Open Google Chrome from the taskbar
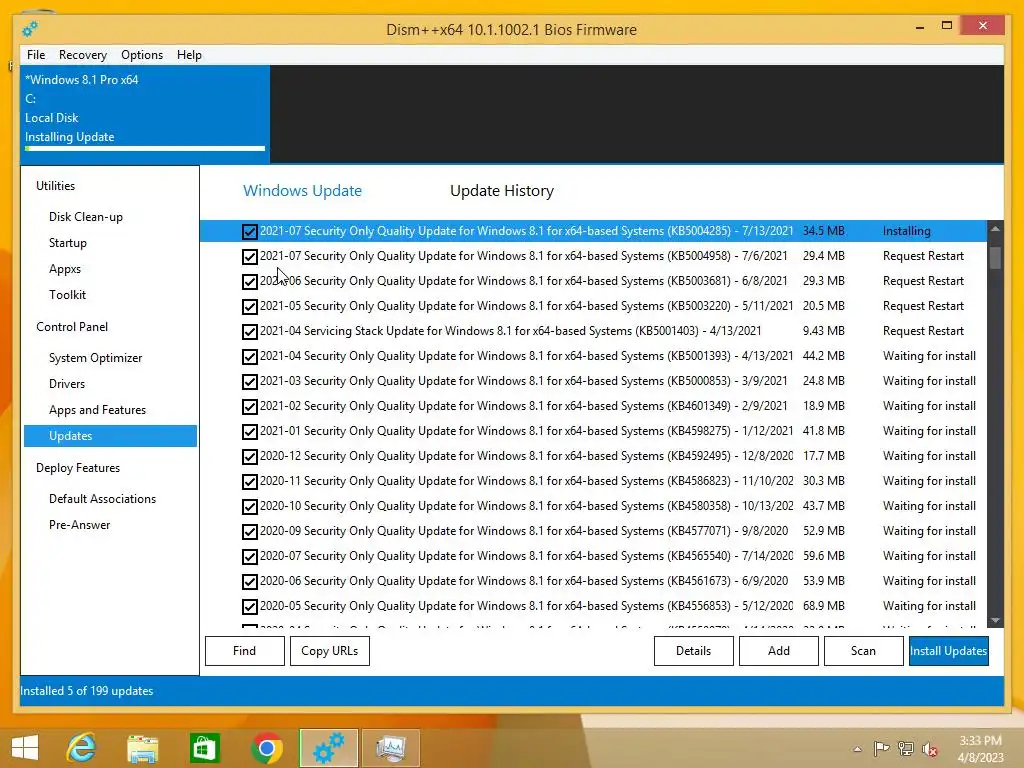Image resolution: width=1024 pixels, height=768 pixels. coord(266,748)
